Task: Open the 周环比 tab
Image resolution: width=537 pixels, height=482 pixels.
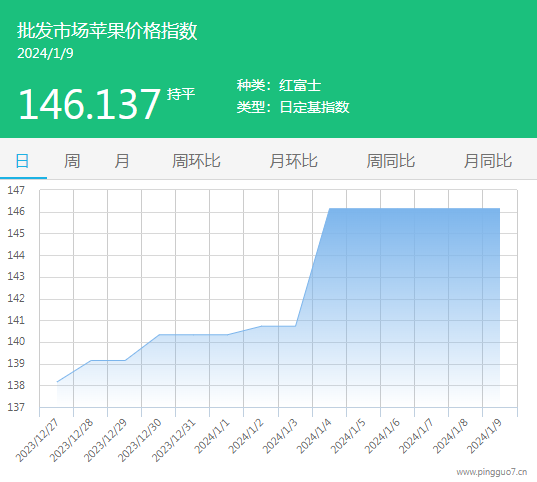Action: click(196, 161)
